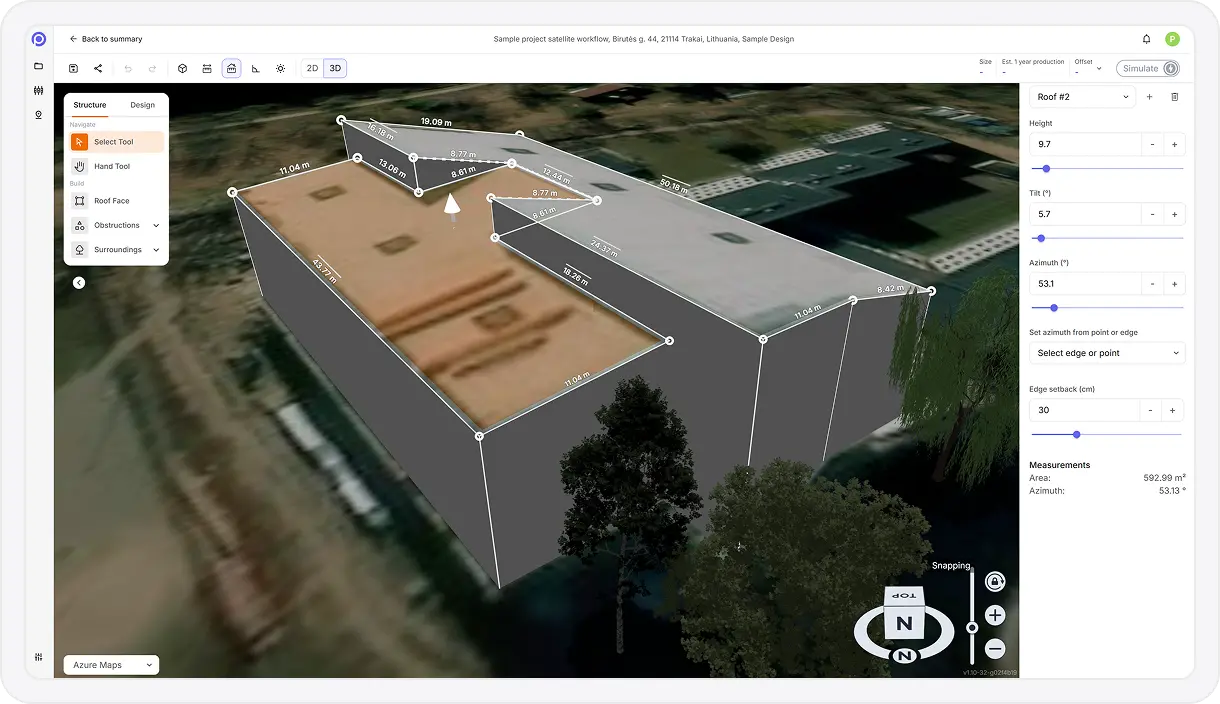Click the angle measure icon
Screen dimensions: 1220x704
coord(256,69)
